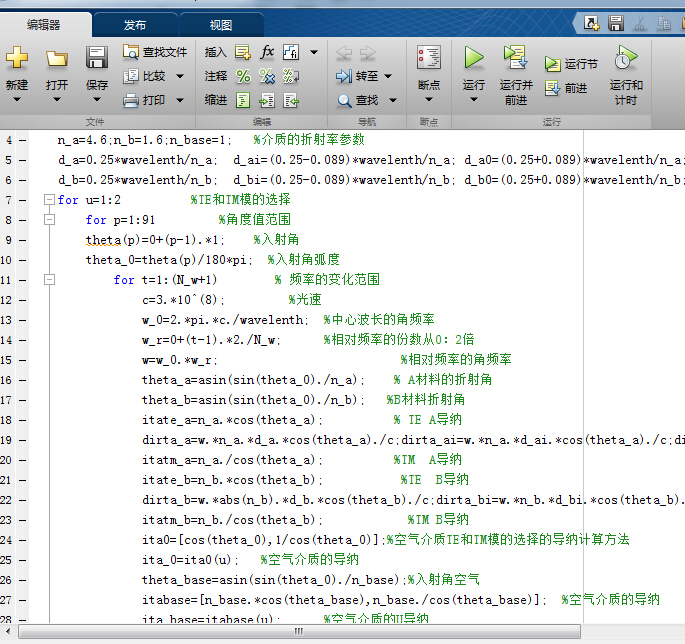Toggle breakpoint dash on line 4
This screenshot has width=685, height=644.
[x=23, y=140]
